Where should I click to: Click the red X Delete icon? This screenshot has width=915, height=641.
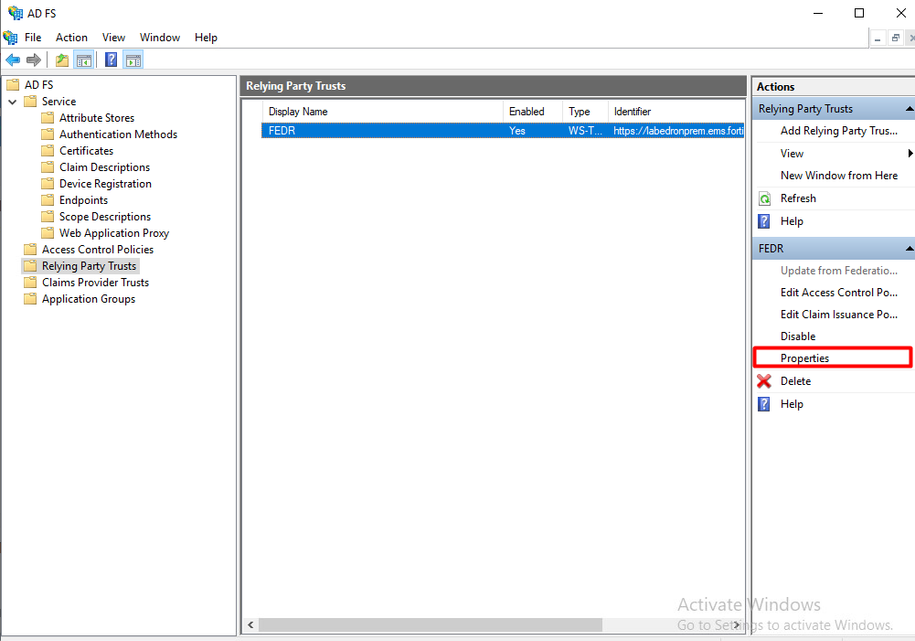[x=764, y=381]
